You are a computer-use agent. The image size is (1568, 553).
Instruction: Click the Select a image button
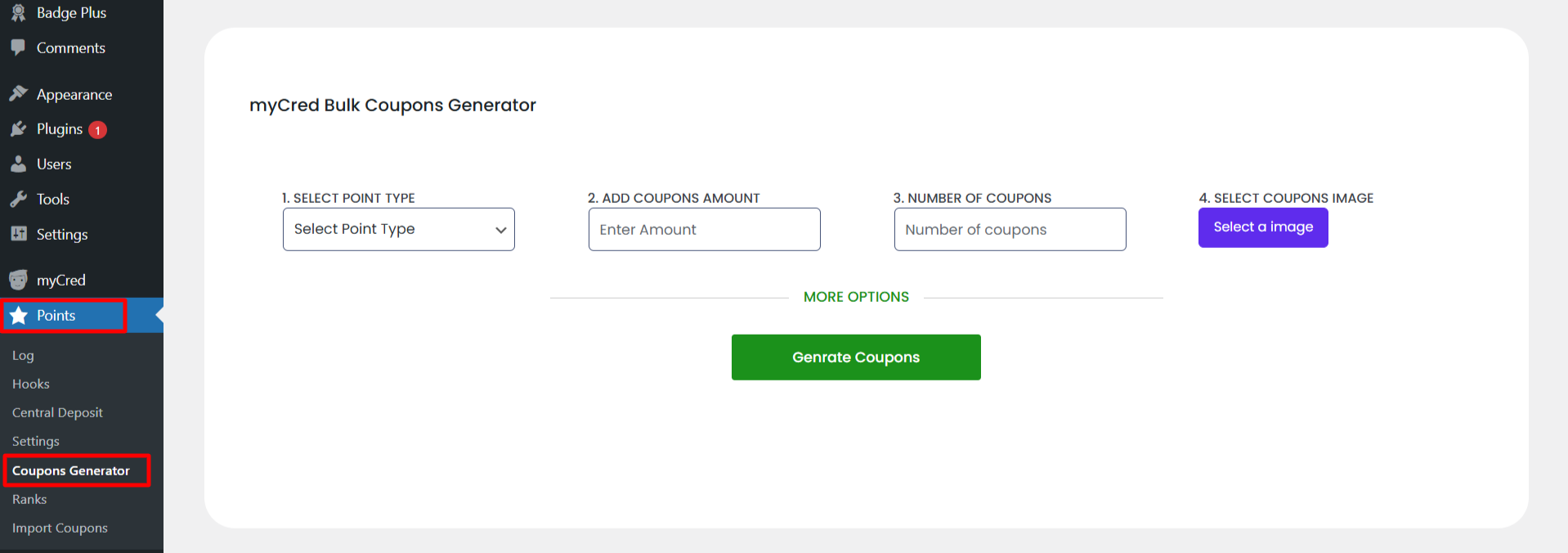coord(1263,227)
